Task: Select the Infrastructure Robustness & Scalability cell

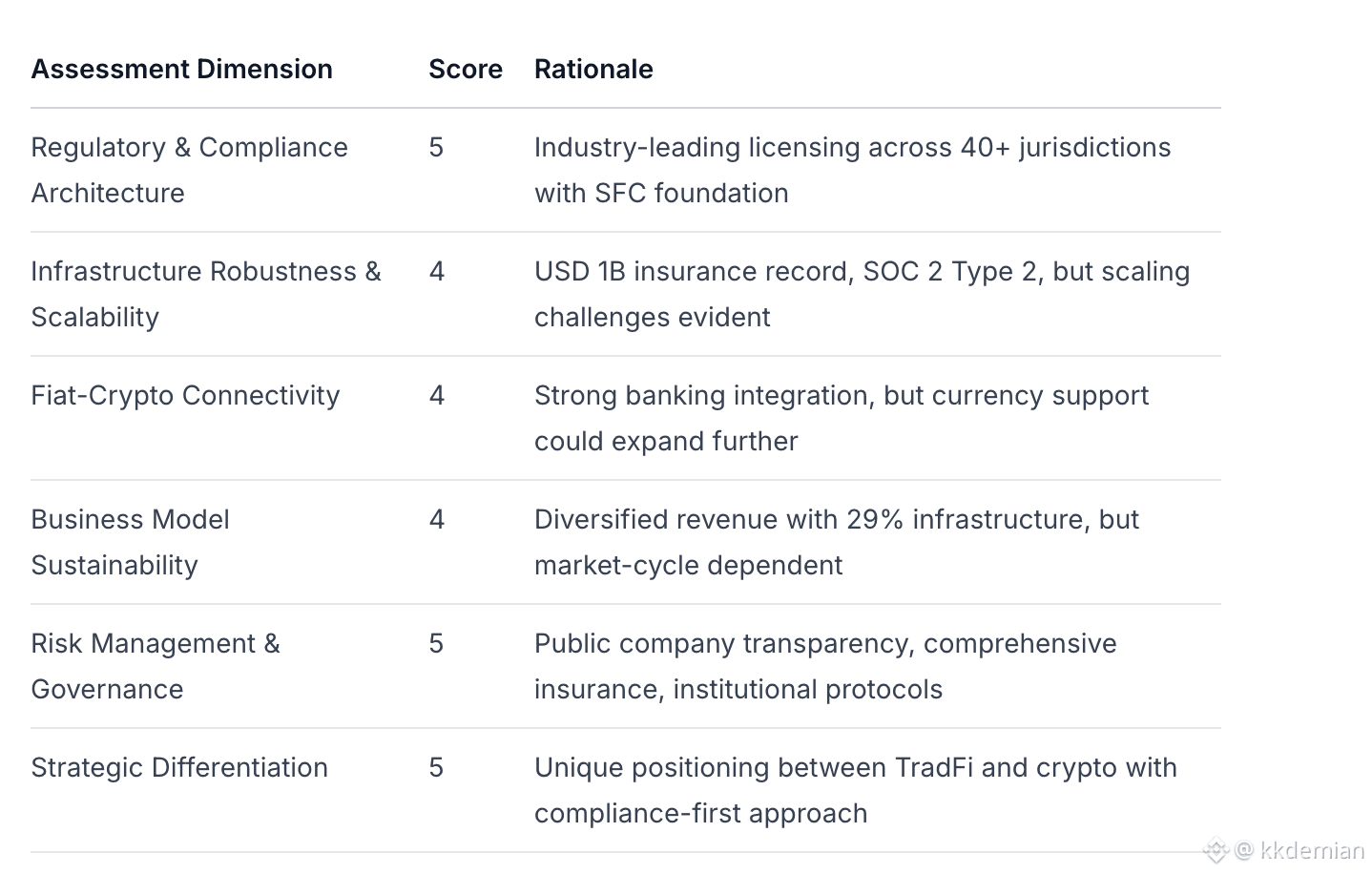Action: 205,294
